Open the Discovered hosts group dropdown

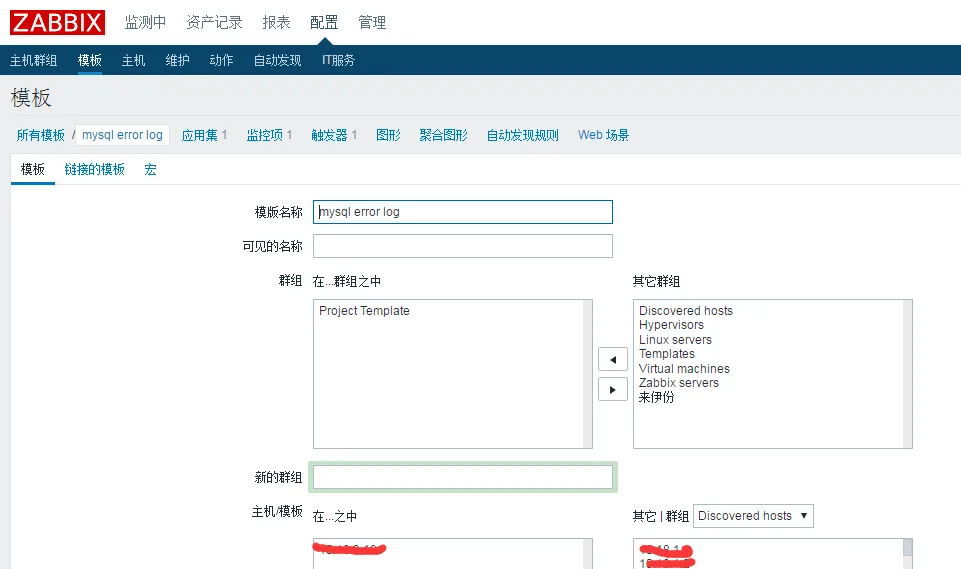click(753, 516)
